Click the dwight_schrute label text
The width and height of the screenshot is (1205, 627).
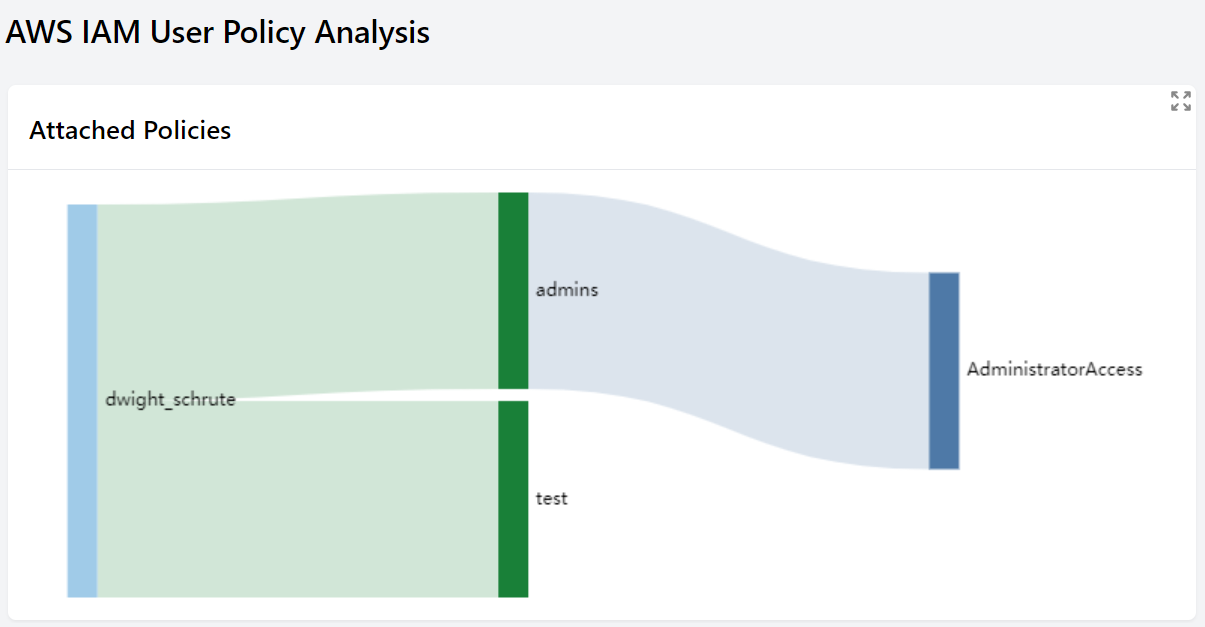(170, 400)
